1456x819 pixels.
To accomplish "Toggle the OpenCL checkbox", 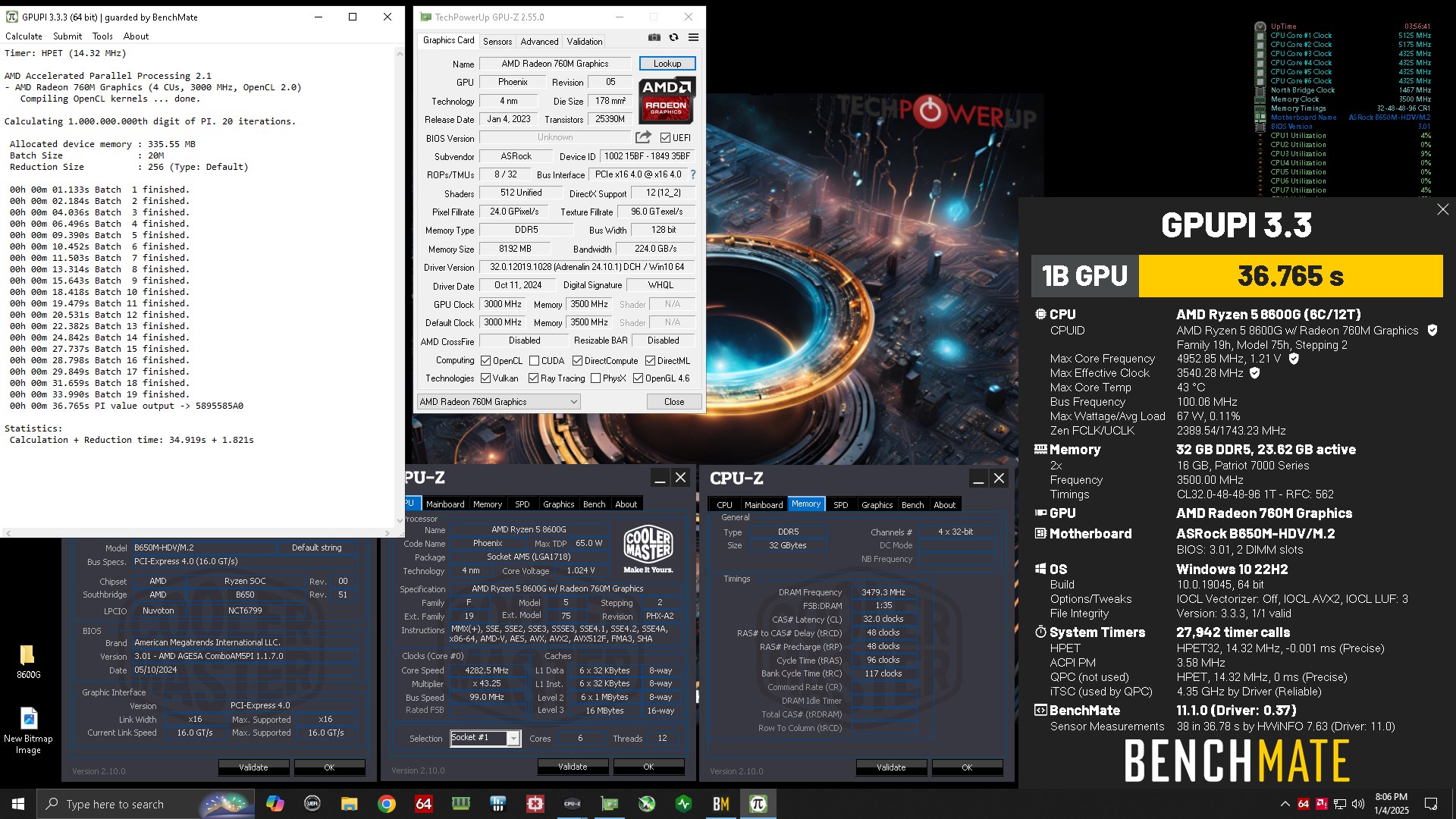I will [x=486, y=361].
